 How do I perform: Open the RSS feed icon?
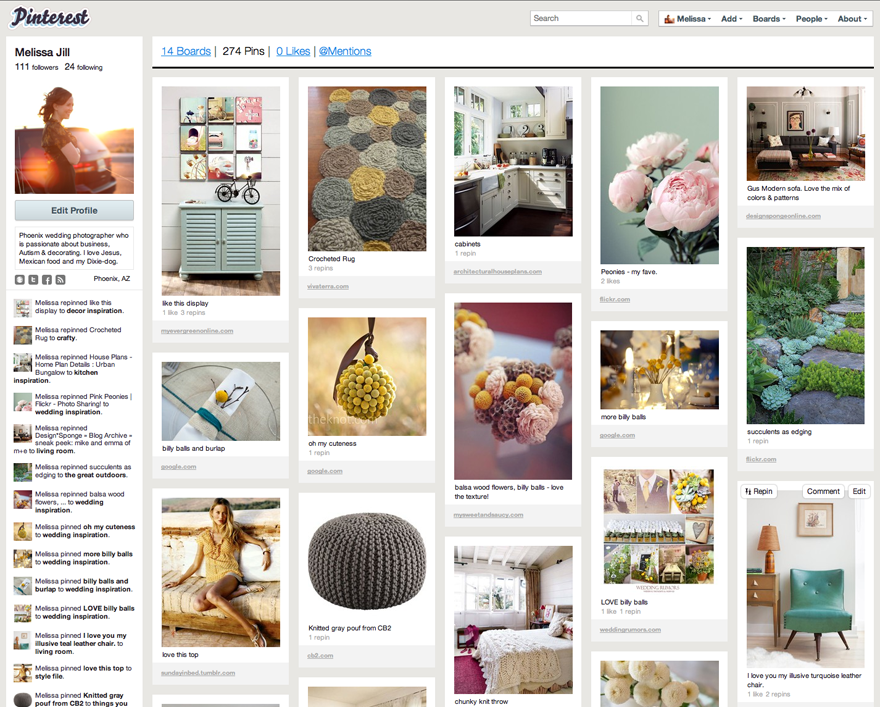pyautogui.click(x=60, y=279)
